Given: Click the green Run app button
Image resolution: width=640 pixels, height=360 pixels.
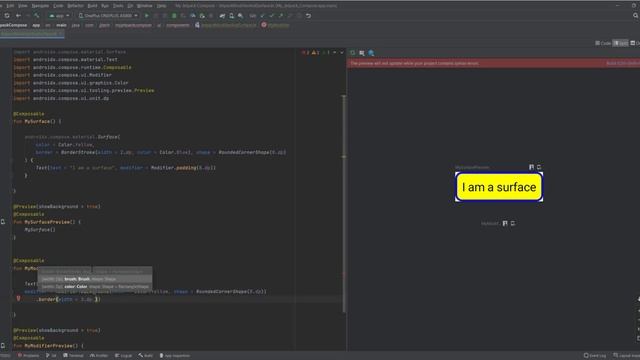Looking at the screenshot, I should pos(147,16).
